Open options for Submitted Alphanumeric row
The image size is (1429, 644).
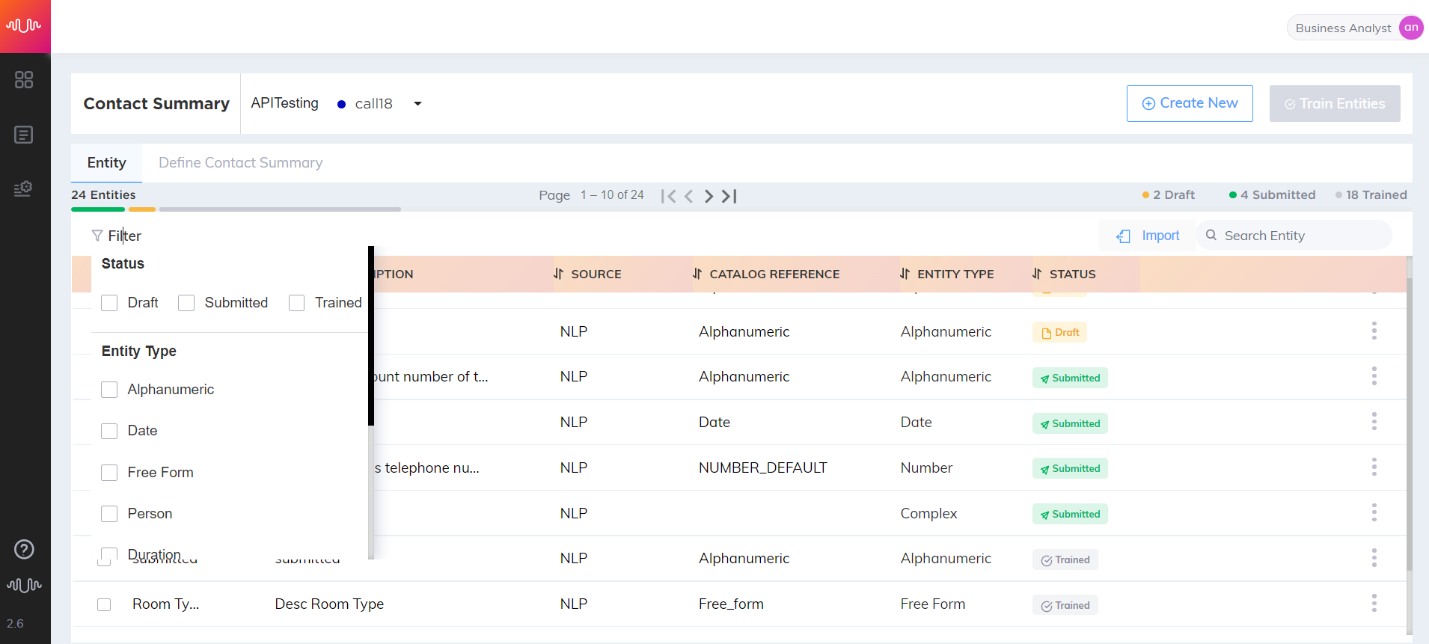click(x=1374, y=376)
